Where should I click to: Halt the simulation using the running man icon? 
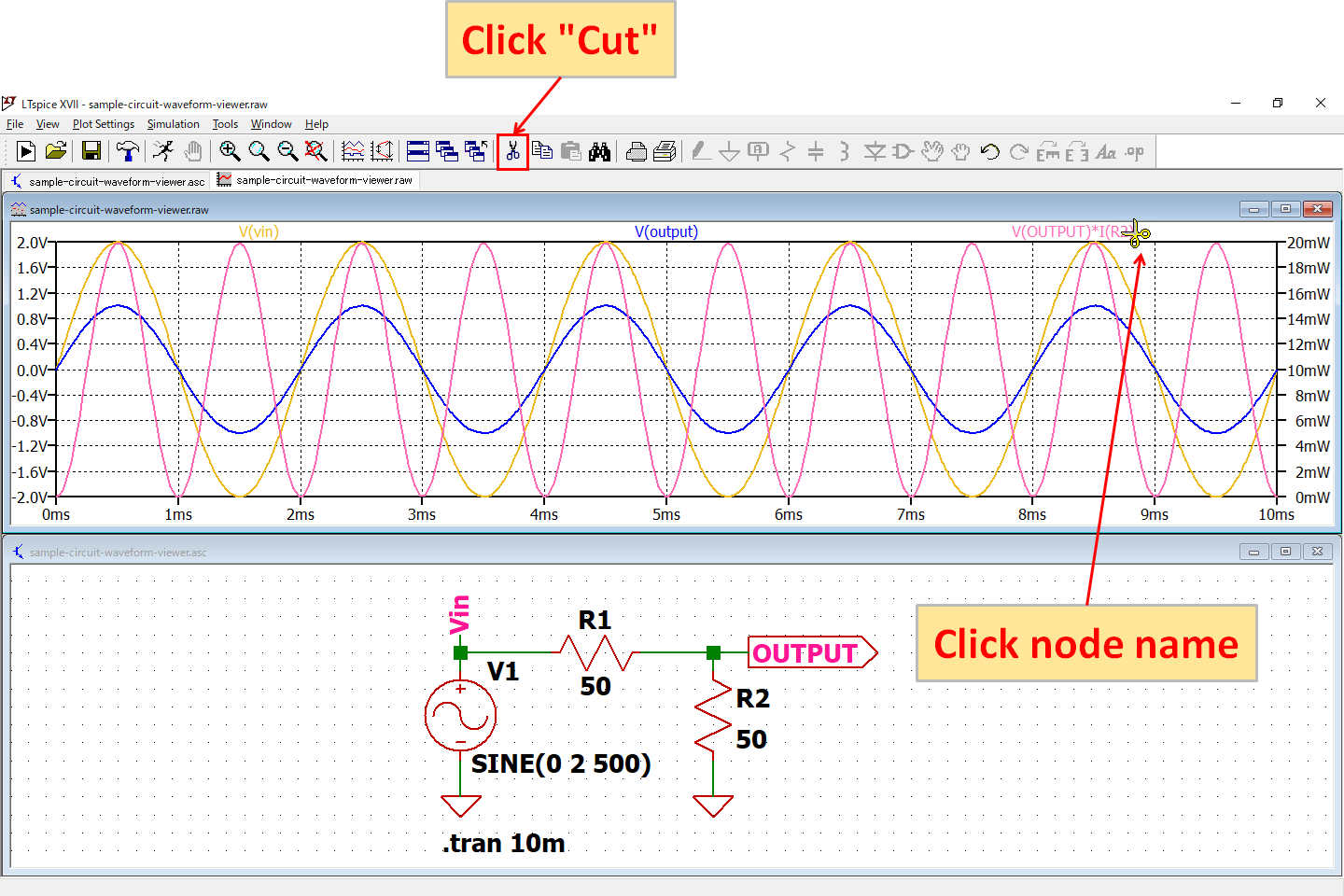pos(163,151)
